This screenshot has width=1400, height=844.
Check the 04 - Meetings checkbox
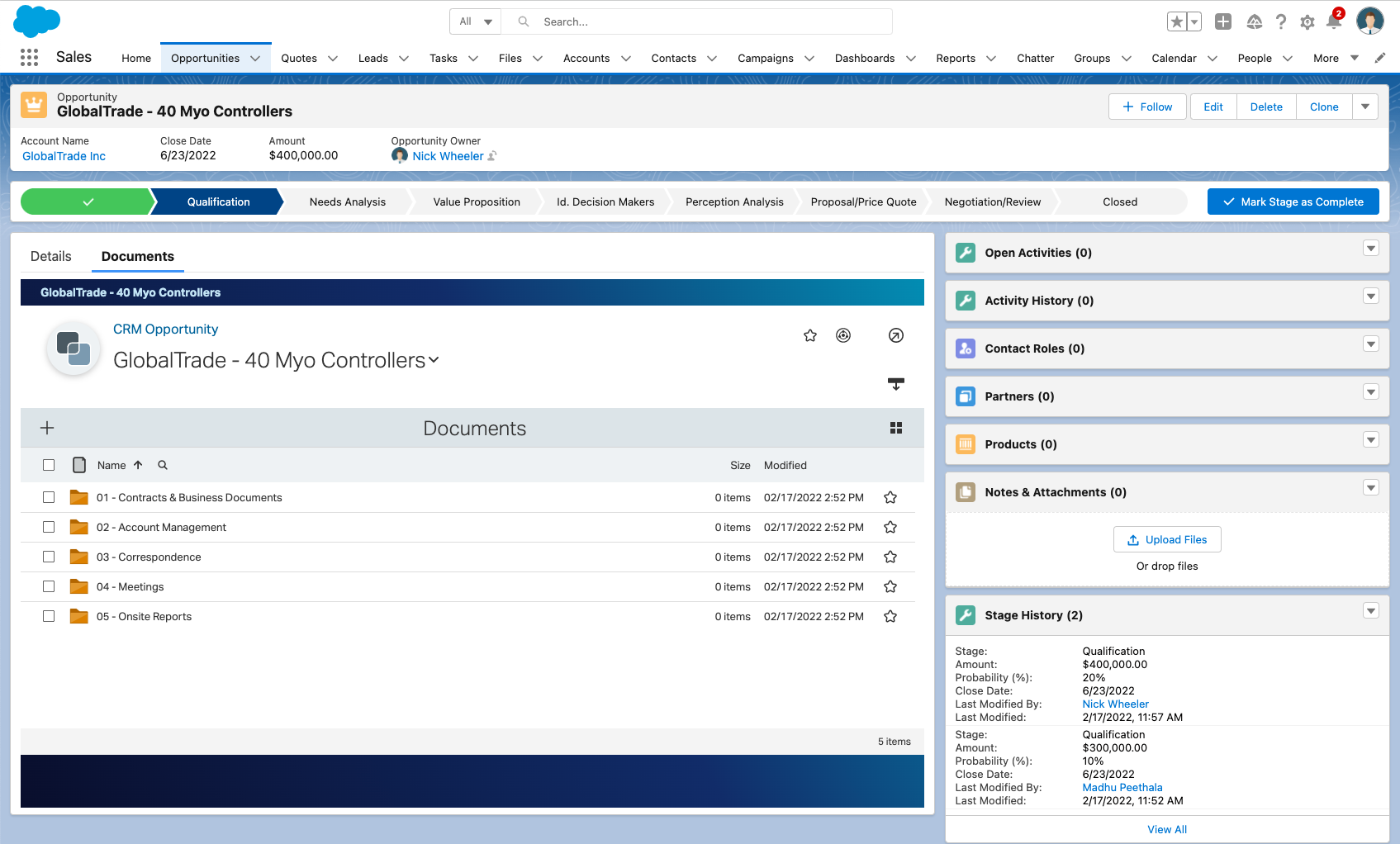pos(49,586)
